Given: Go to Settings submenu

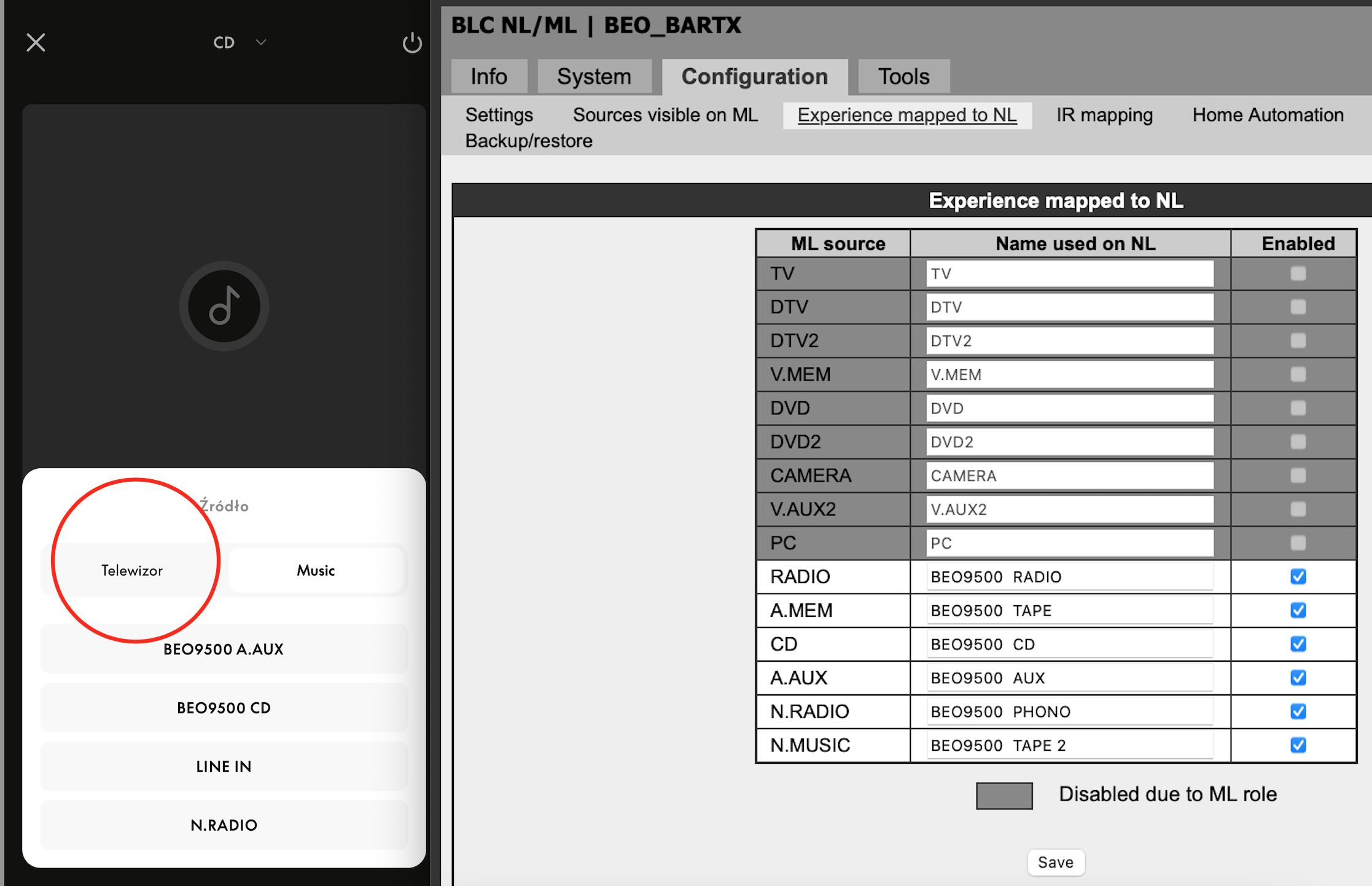Looking at the screenshot, I should coord(499,115).
